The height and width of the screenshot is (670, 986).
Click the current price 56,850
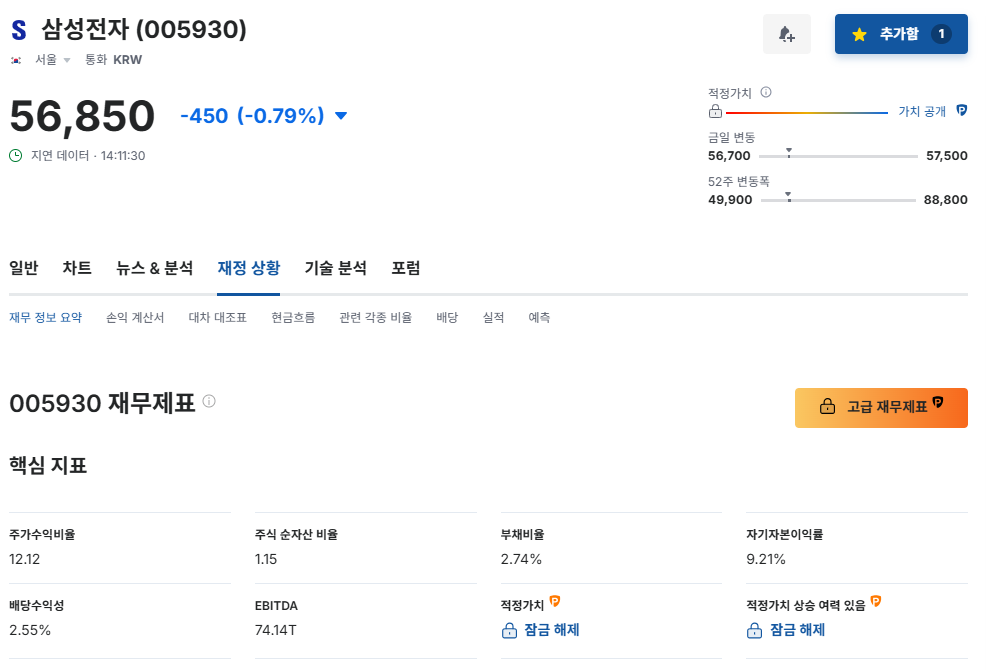click(82, 116)
